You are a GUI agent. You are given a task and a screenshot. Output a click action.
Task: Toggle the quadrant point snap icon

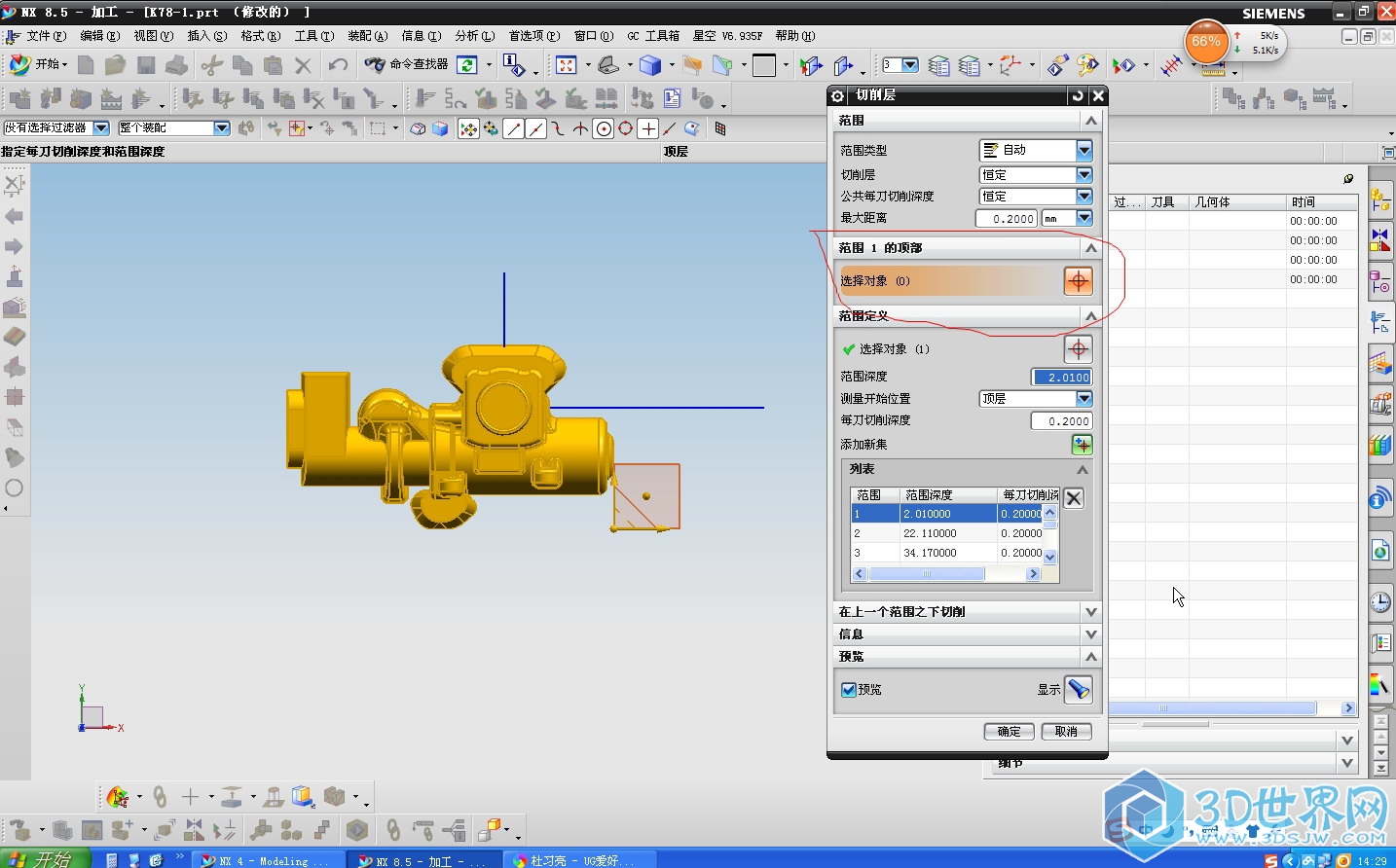[626, 128]
